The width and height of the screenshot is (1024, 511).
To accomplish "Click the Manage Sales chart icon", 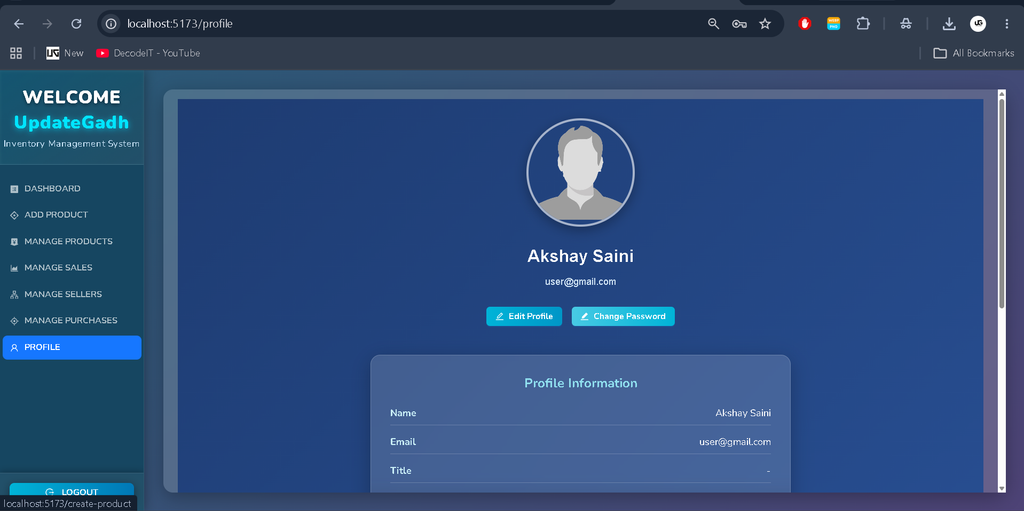I will [x=14, y=269].
